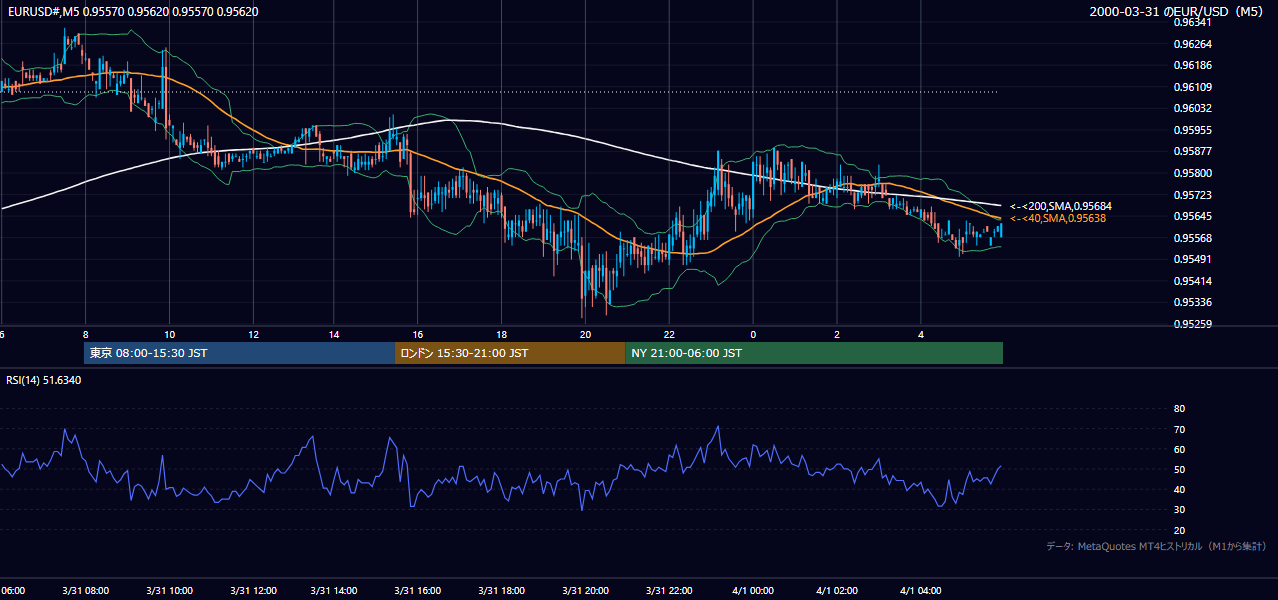Click price axis value 0.96264
Image resolution: width=1278 pixels, height=600 pixels.
coord(1192,44)
